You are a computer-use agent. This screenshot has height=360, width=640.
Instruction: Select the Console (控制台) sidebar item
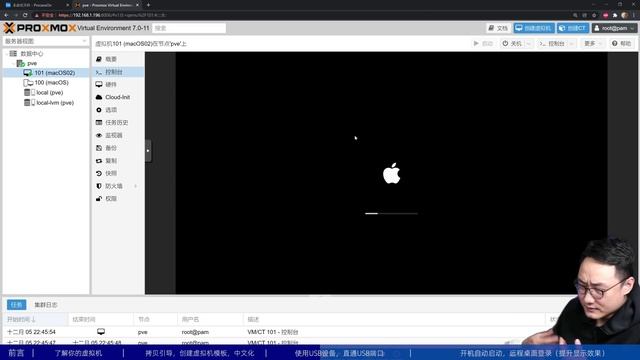118,72
